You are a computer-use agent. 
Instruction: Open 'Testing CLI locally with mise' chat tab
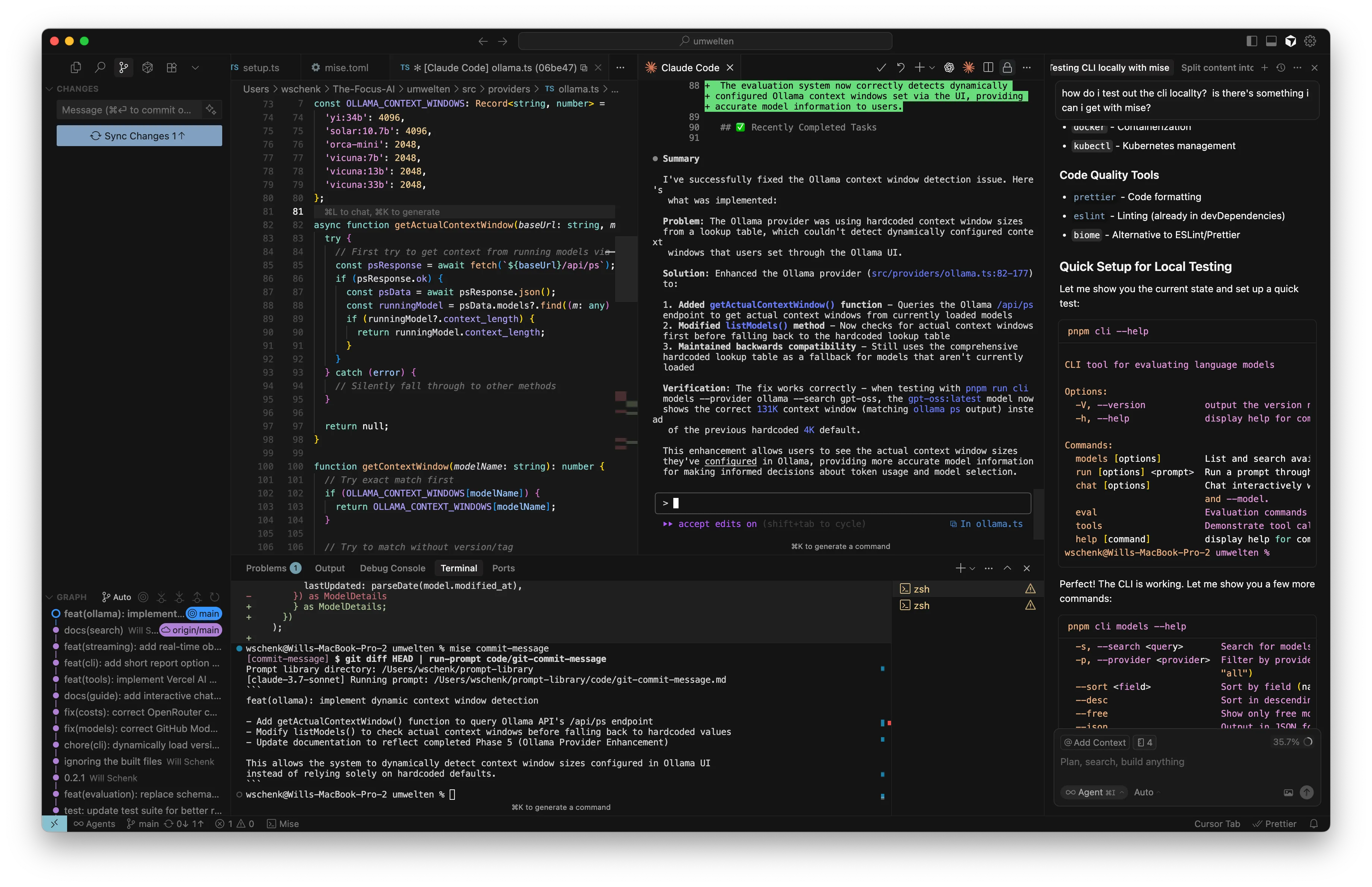(1110, 67)
